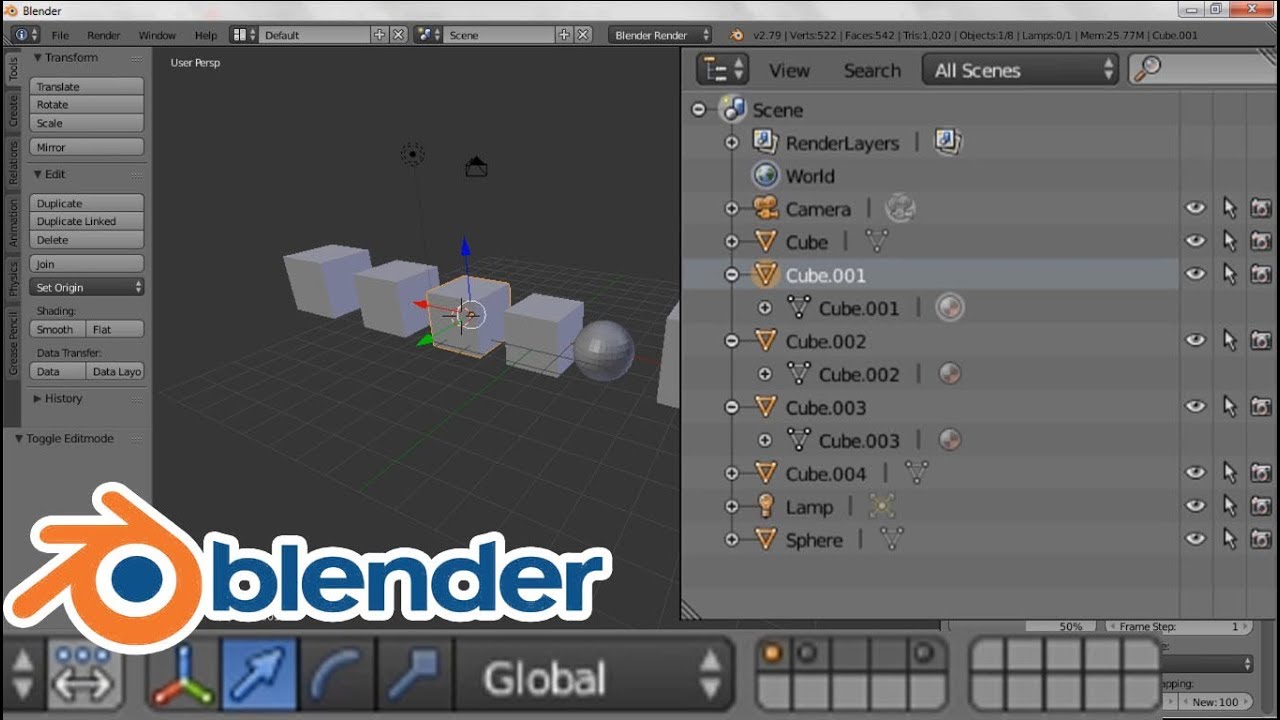Click the camera data icon beside Camera
This screenshot has height=720, width=1280.
(x=900, y=208)
